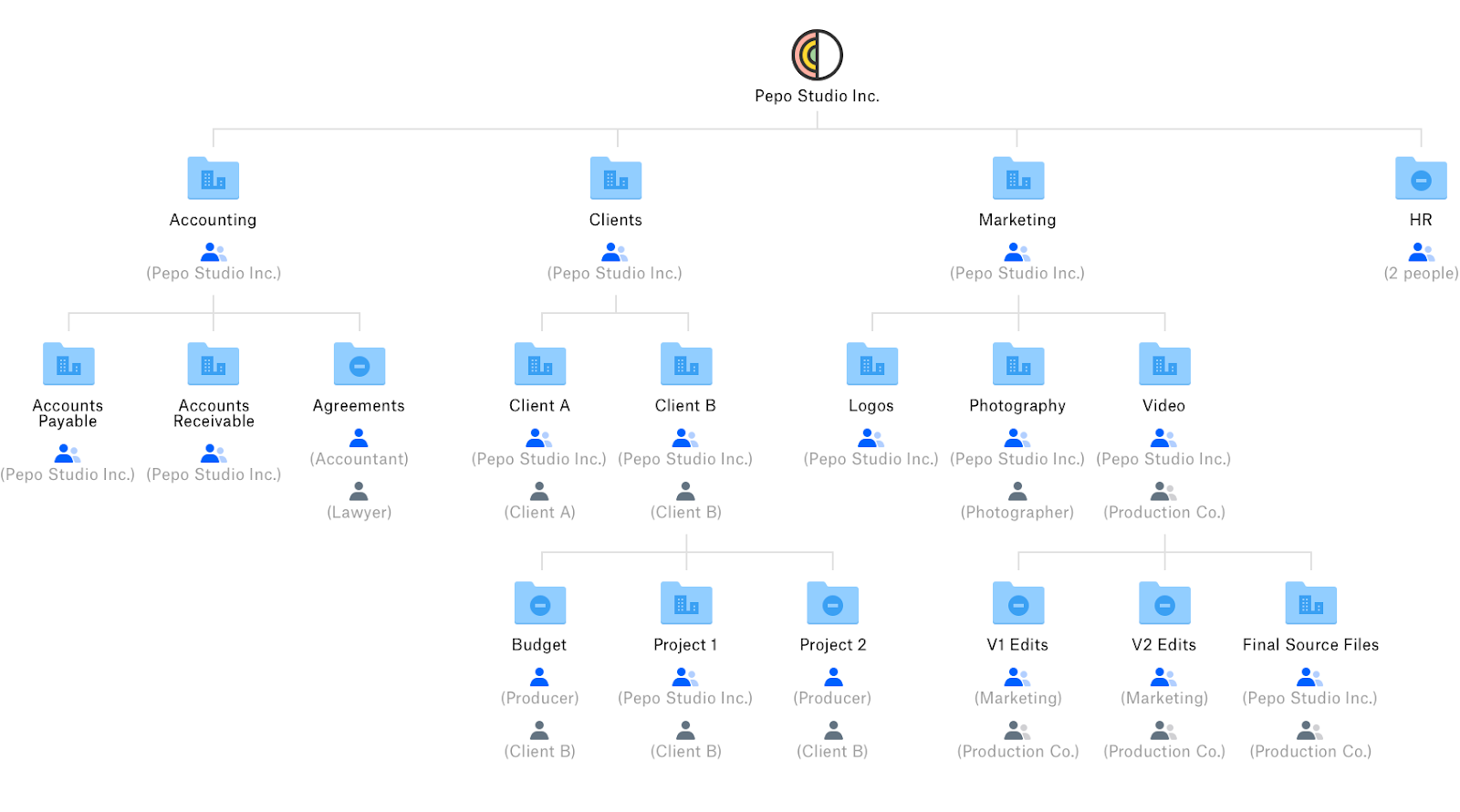Open the Project 1 folder icon
The height and width of the screenshot is (812, 1460).
(686, 602)
